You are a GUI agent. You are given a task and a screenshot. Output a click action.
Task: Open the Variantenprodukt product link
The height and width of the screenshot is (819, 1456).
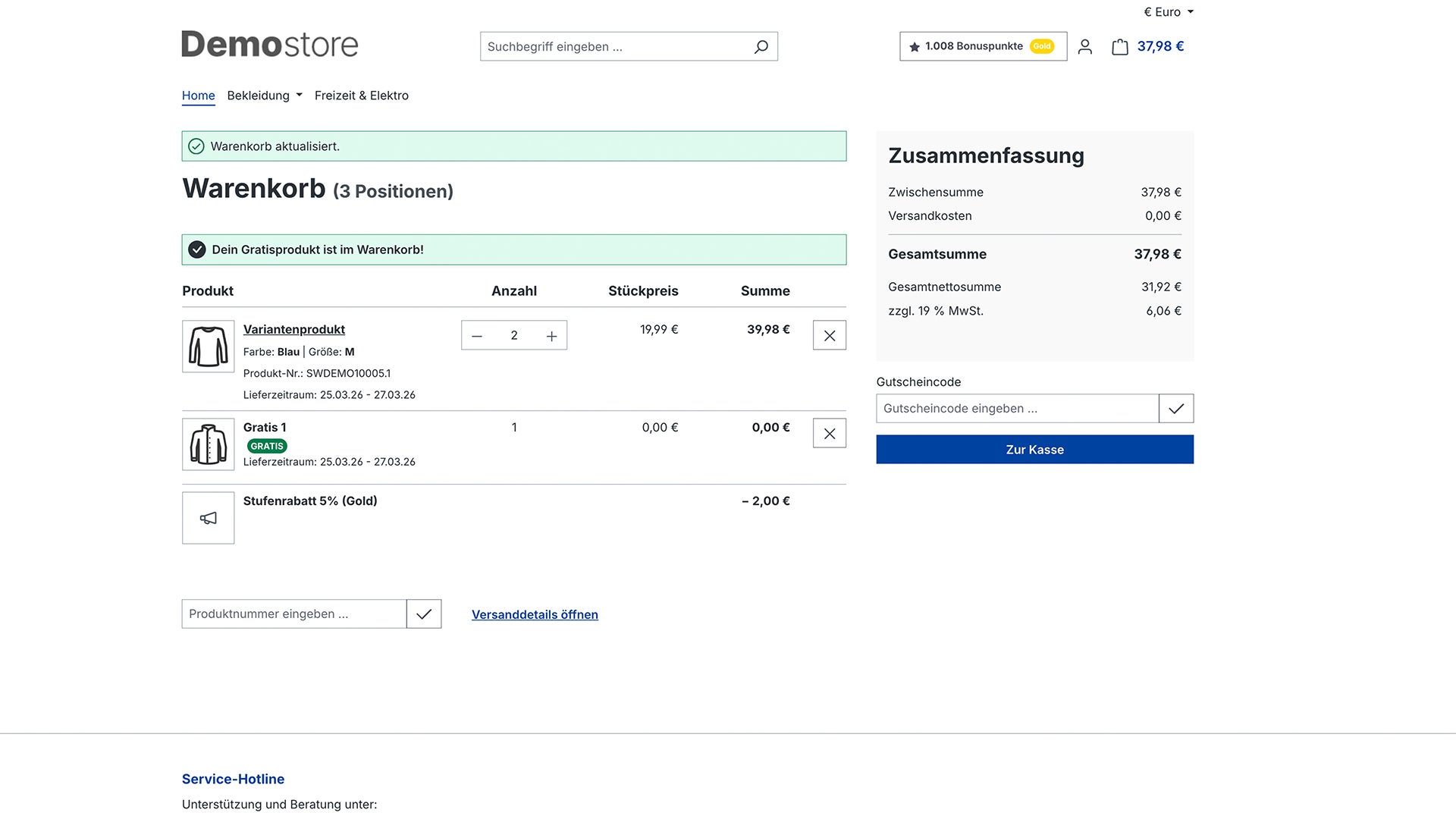294,329
